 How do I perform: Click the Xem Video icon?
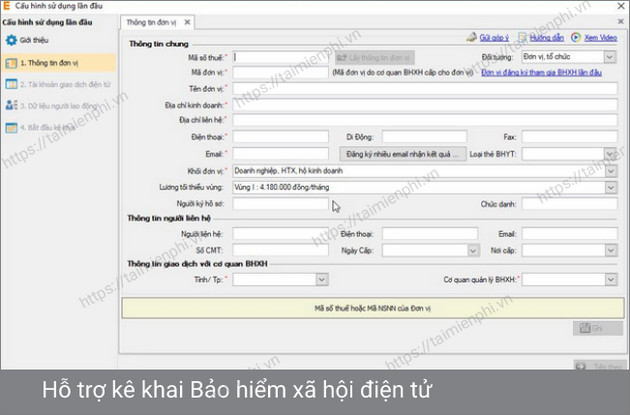[577, 37]
